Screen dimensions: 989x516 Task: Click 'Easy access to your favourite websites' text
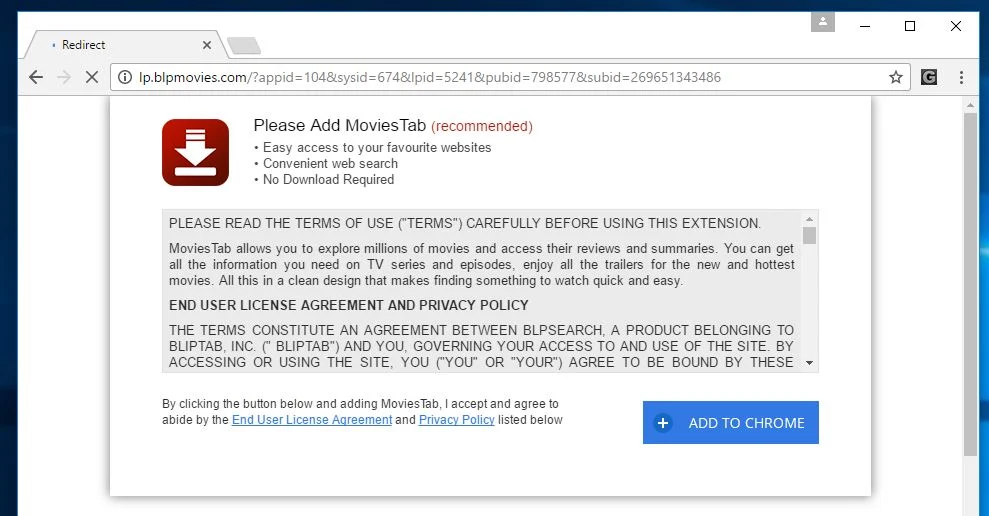(377, 148)
